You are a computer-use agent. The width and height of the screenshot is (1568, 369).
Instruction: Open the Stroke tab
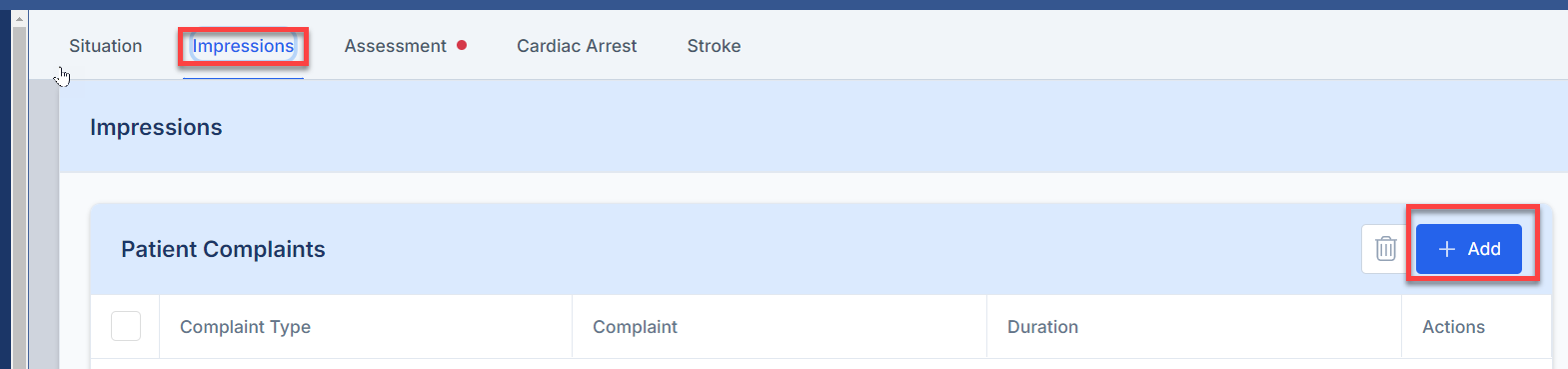714,46
